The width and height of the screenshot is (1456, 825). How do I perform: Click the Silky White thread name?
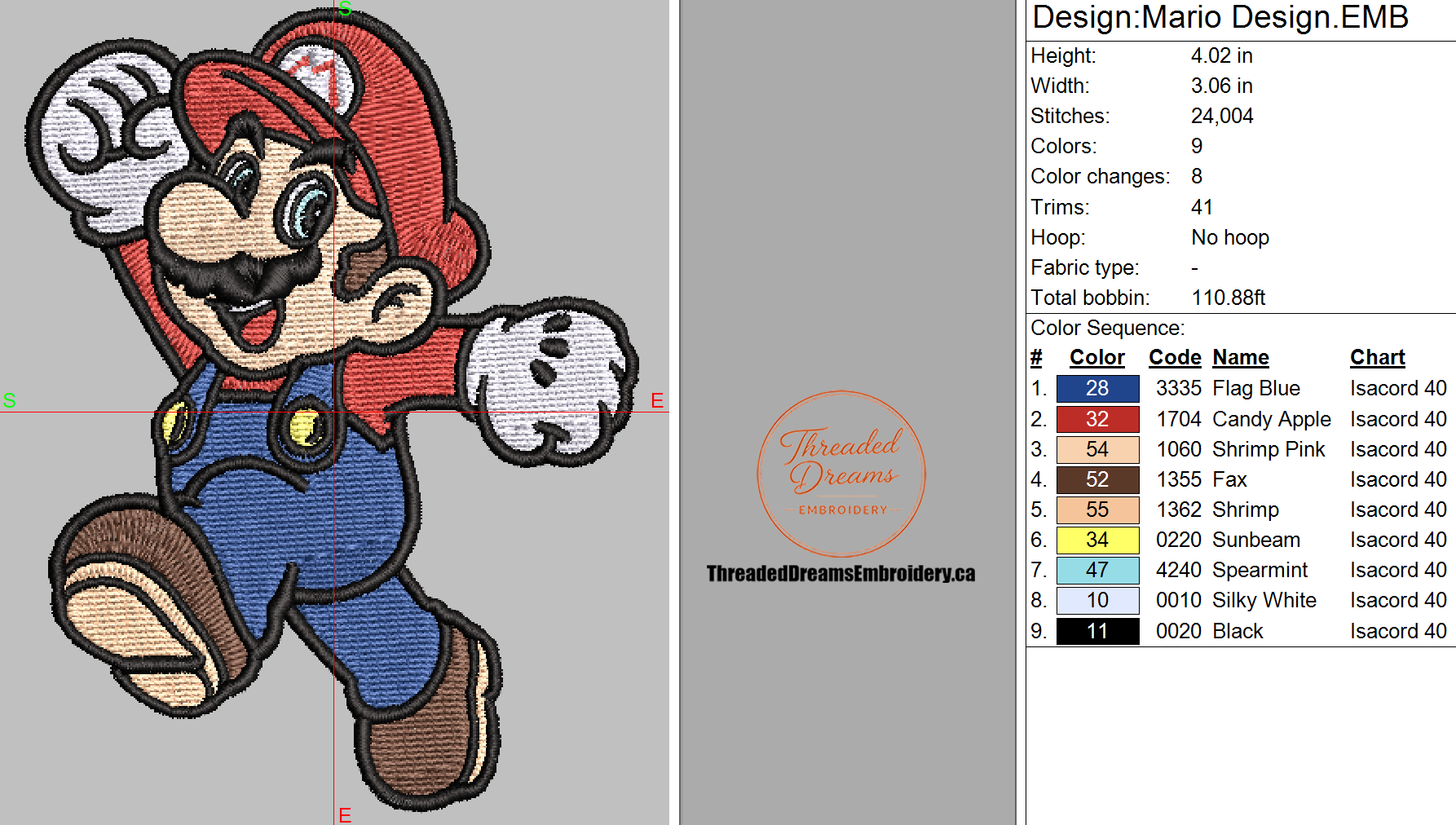(x=1264, y=601)
